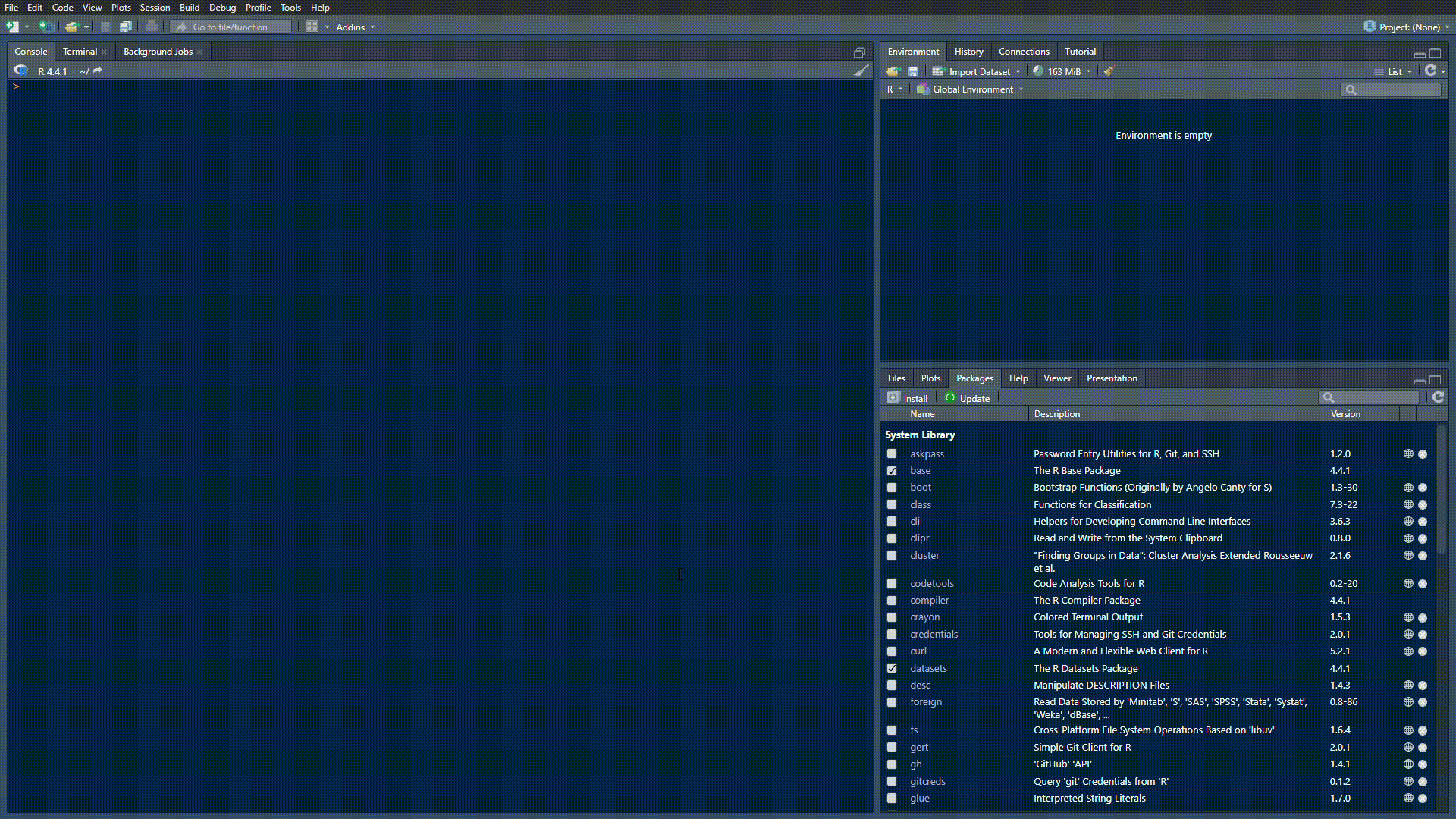Click the Create a Project icon
The image size is (1456, 819).
(x=46, y=27)
